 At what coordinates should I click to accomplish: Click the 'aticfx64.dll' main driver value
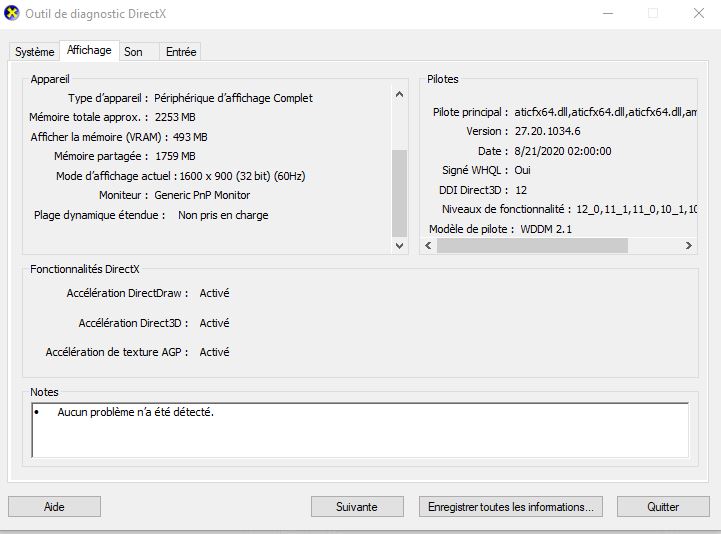coord(605,112)
